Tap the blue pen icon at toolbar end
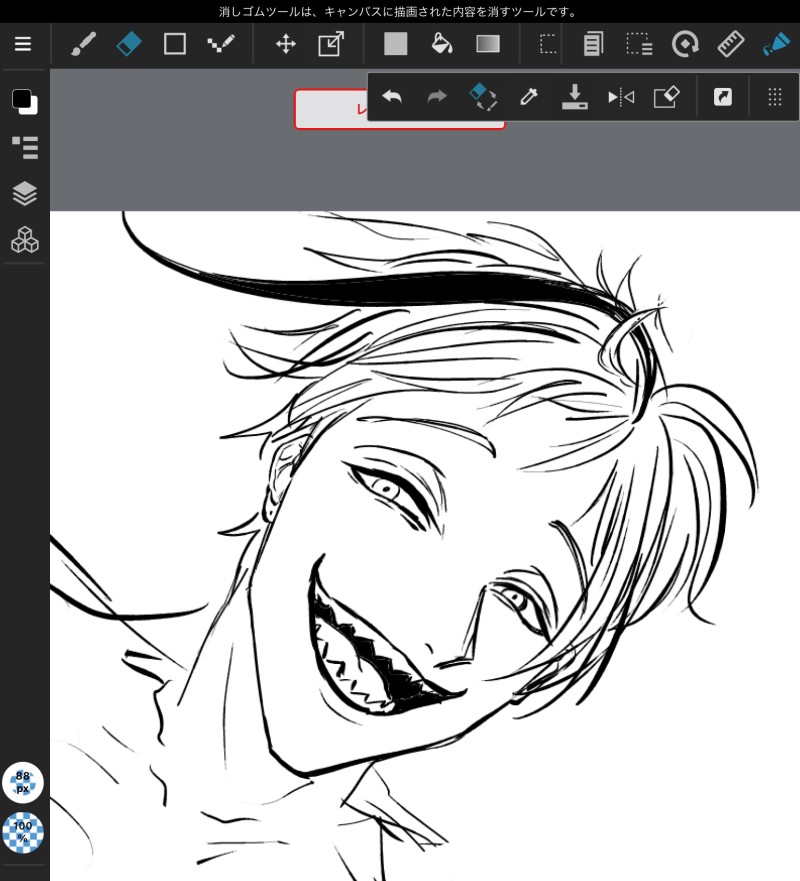 pyautogui.click(x=776, y=44)
